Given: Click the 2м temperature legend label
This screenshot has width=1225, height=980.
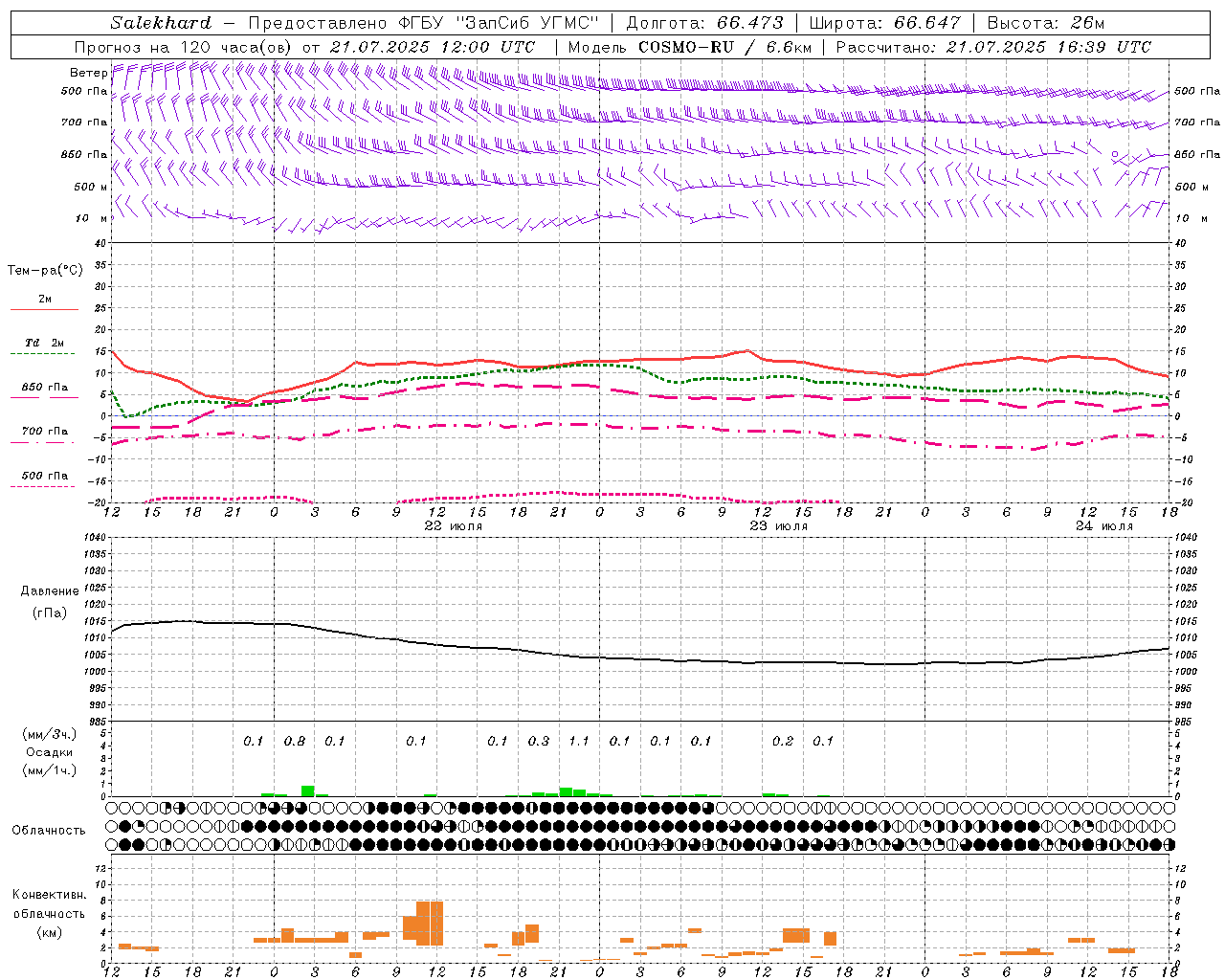Looking at the screenshot, I should point(45,299).
